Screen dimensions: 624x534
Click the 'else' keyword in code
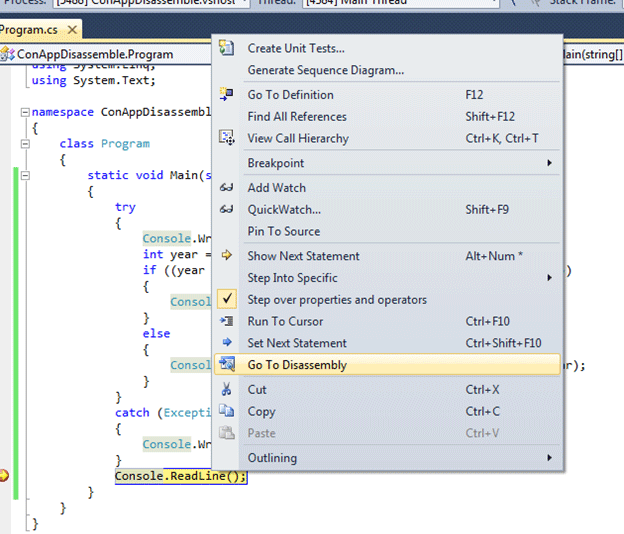pos(156,333)
